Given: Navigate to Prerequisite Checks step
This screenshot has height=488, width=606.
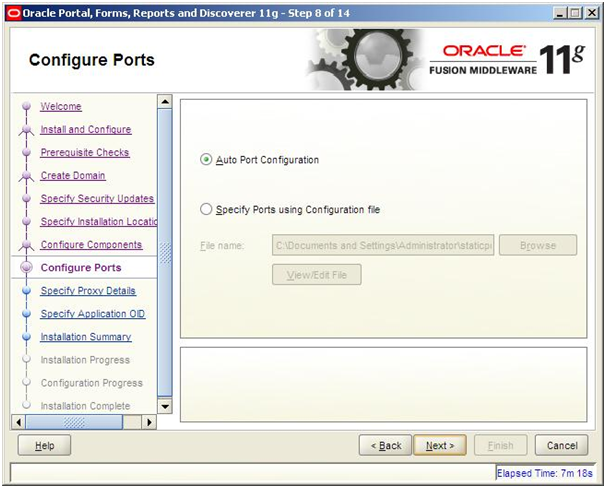Looking at the screenshot, I should [84, 153].
